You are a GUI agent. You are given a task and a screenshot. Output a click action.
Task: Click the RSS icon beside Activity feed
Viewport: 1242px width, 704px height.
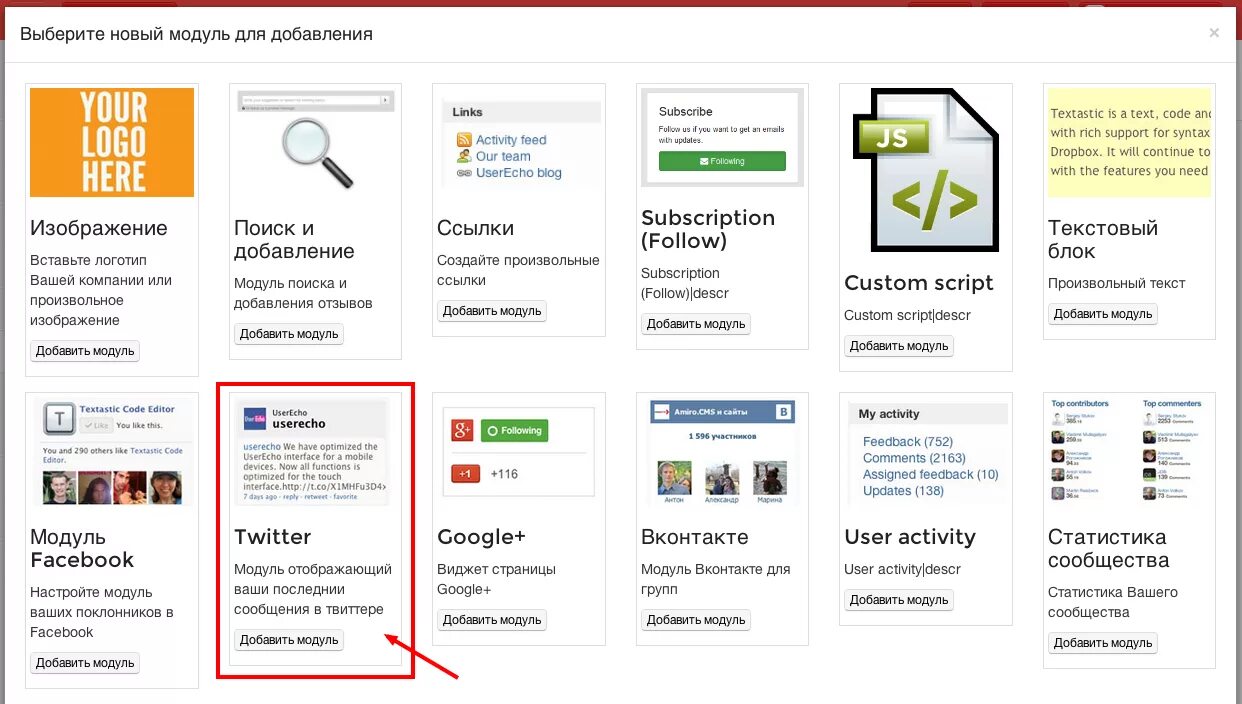pyautogui.click(x=464, y=140)
